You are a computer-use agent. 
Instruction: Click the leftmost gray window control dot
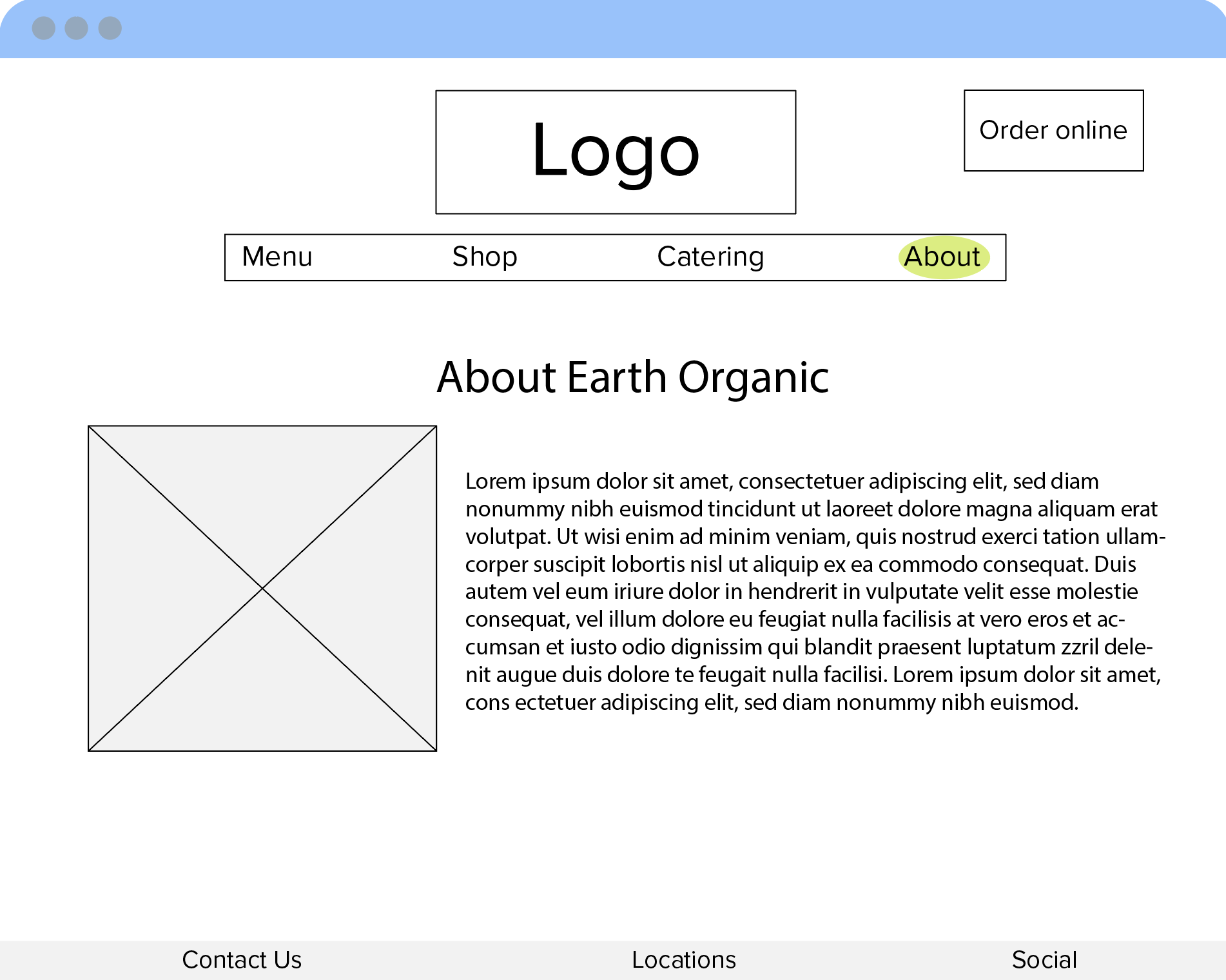tap(43, 28)
